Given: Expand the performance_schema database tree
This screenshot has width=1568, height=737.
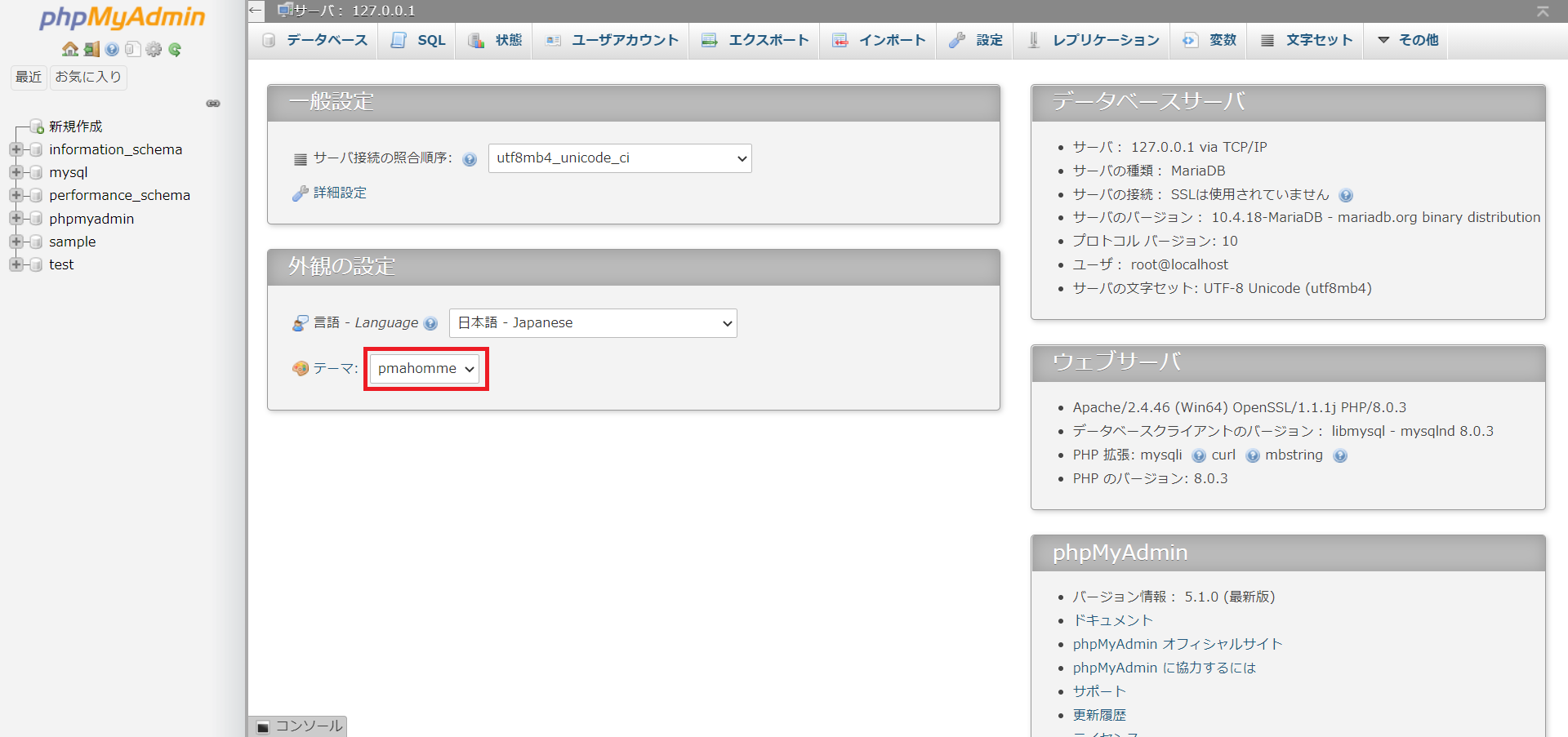Looking at the screenshot, I should point(16,195).
